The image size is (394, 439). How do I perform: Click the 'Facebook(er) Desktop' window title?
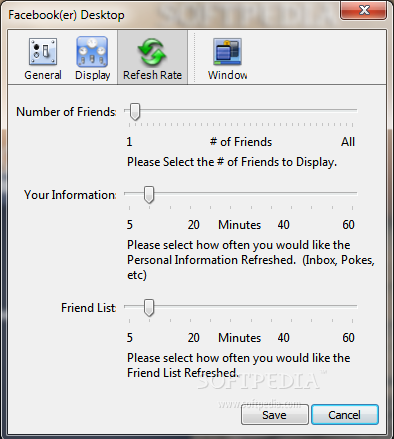coord(66,15)
